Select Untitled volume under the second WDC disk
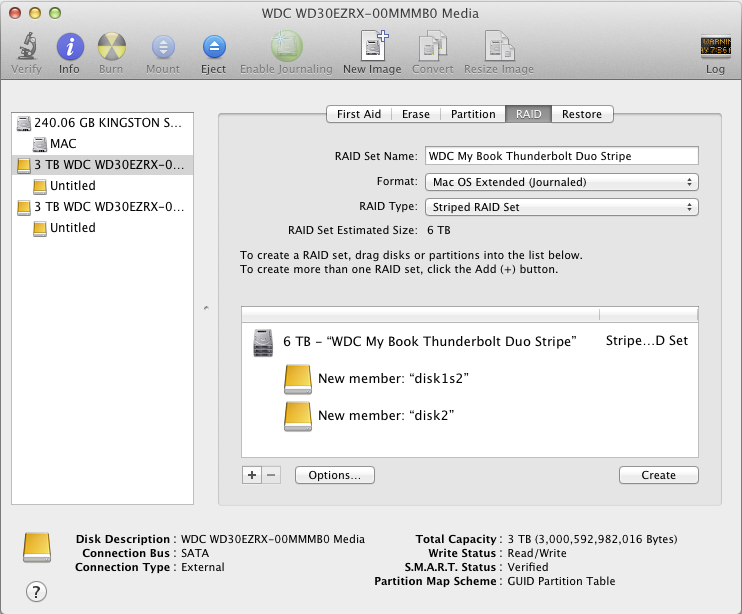This screenshot has height=614, width=742. pos(102,228)
